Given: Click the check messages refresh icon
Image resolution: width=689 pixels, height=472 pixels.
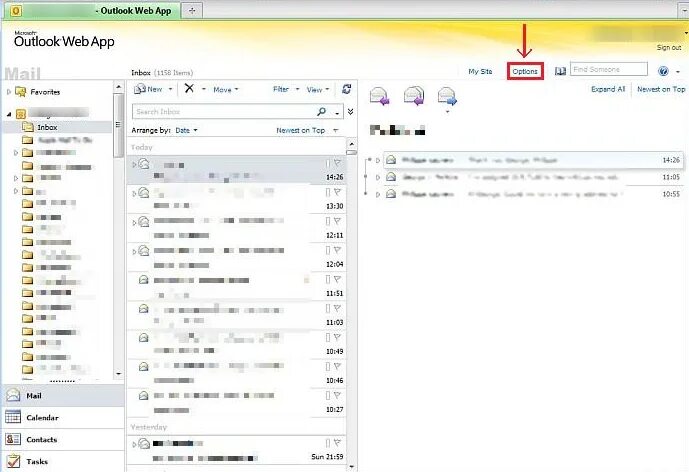Looking at the screenshot, I should tap(346, 89).
